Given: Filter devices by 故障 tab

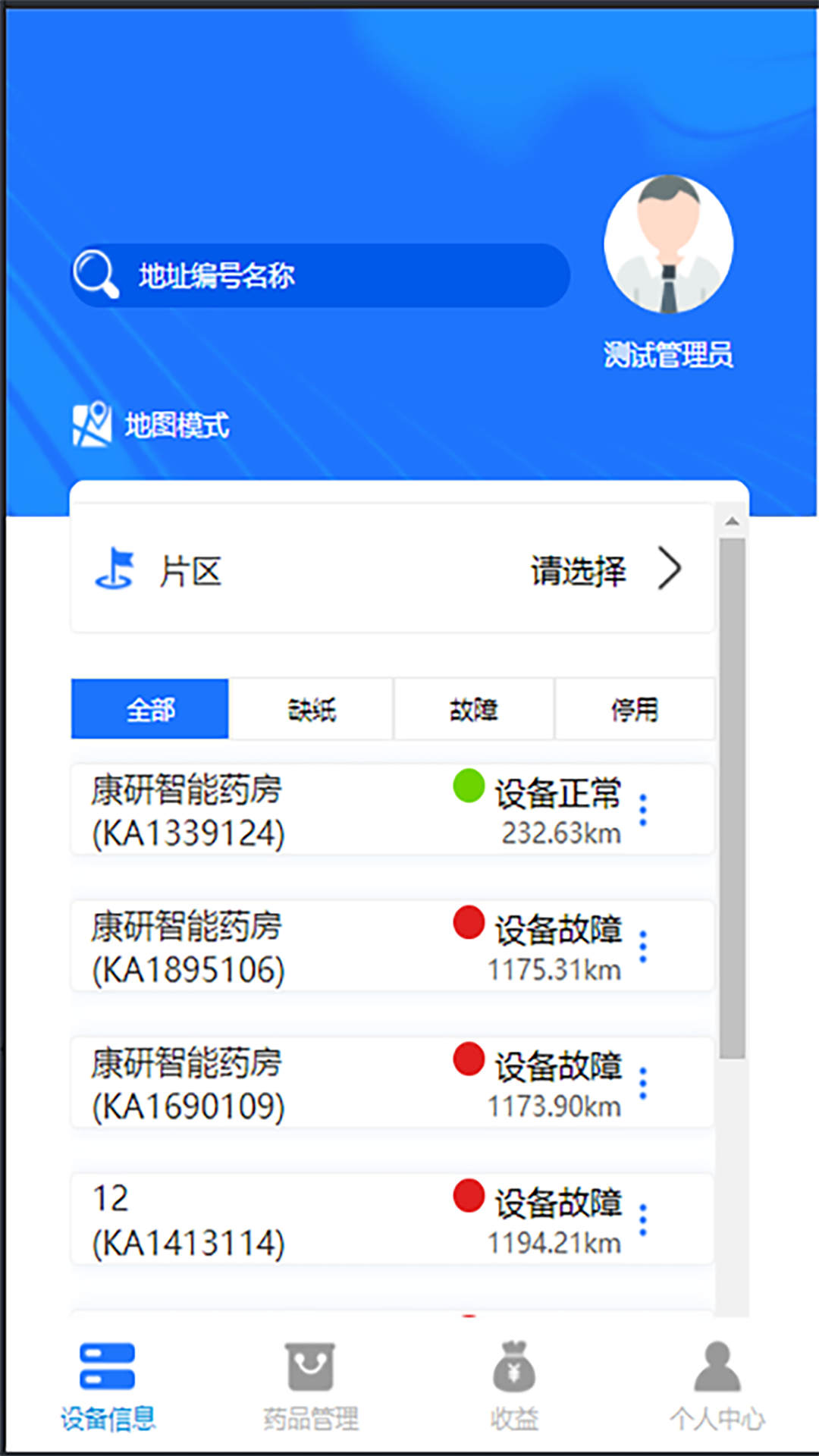Looking at the screenshot, I should click(474, 709).
